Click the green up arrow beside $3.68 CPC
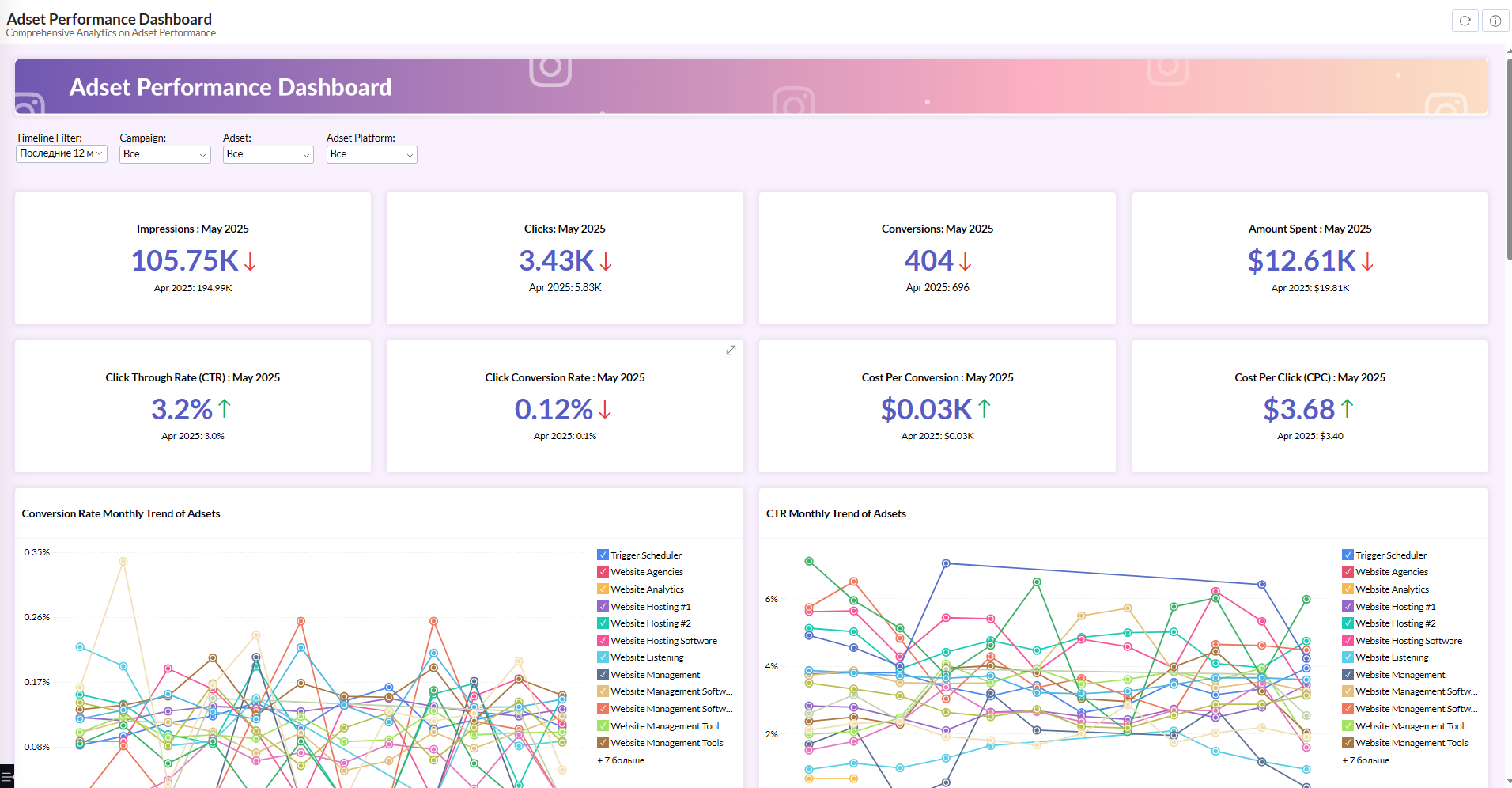1512x788 pixels. coord(1348,409)
